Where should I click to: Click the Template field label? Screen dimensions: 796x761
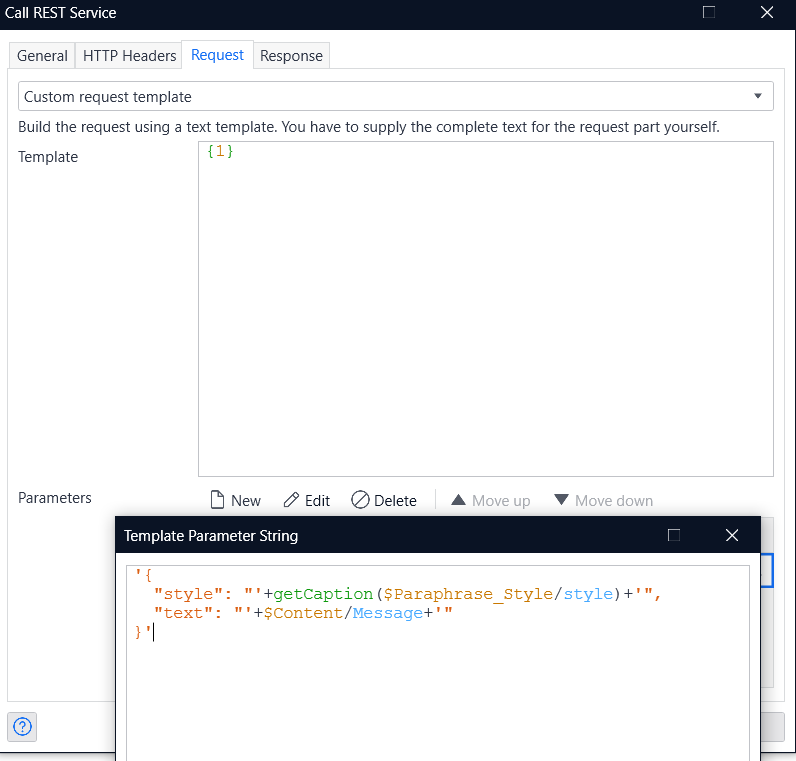tap(48, 157)
